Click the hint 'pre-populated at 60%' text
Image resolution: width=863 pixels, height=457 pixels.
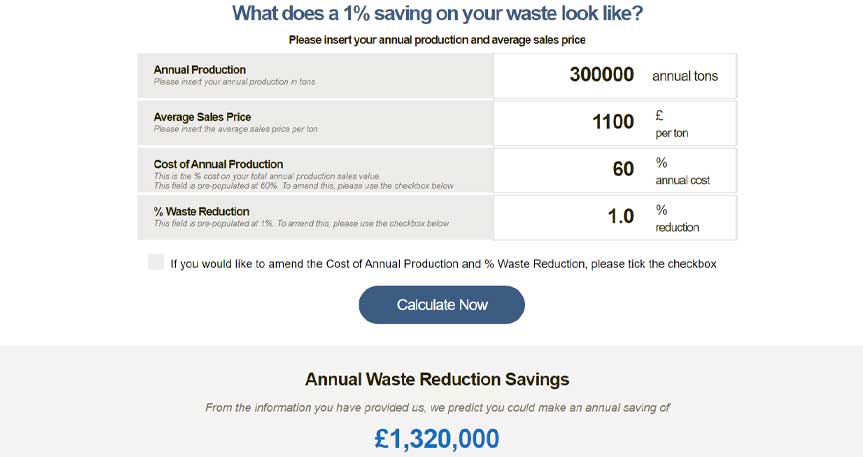[304, 186]
